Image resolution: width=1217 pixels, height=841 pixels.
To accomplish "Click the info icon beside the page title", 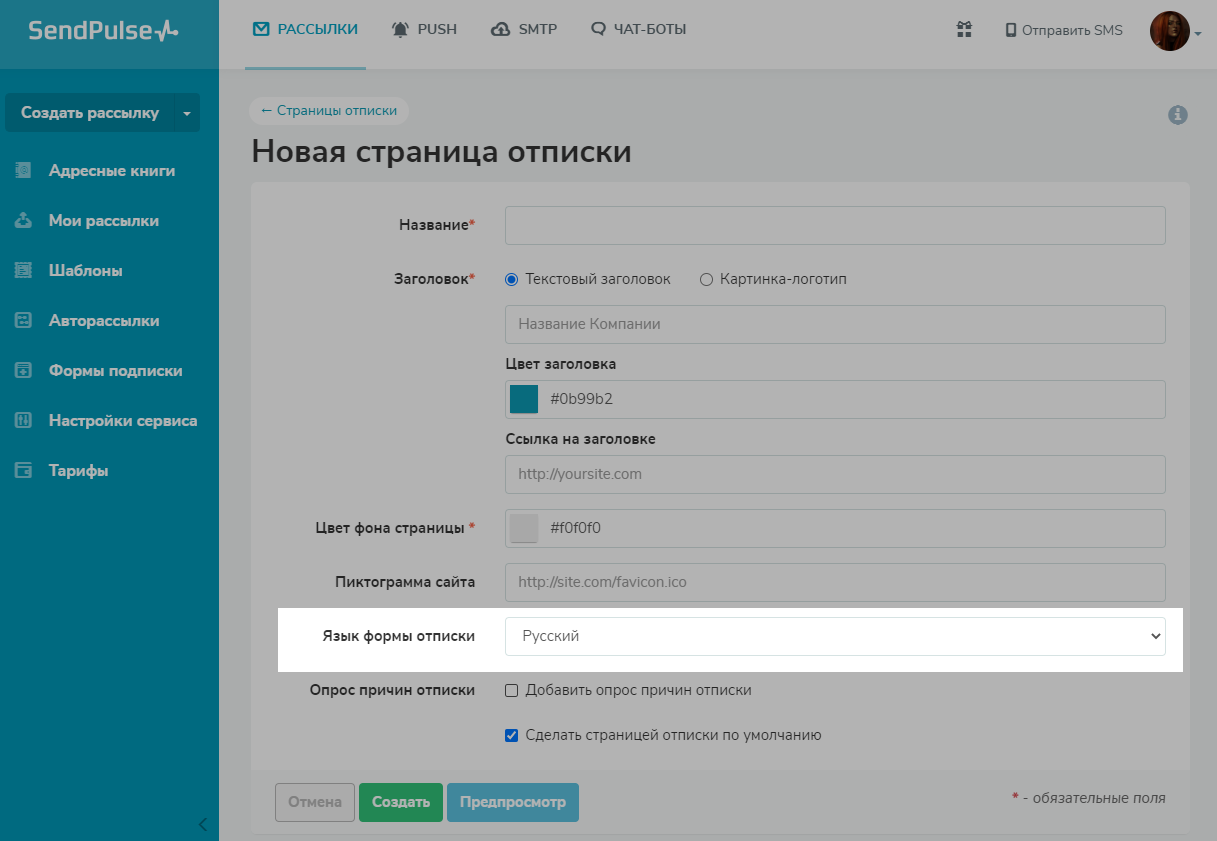I will [x=1178, y=115].
